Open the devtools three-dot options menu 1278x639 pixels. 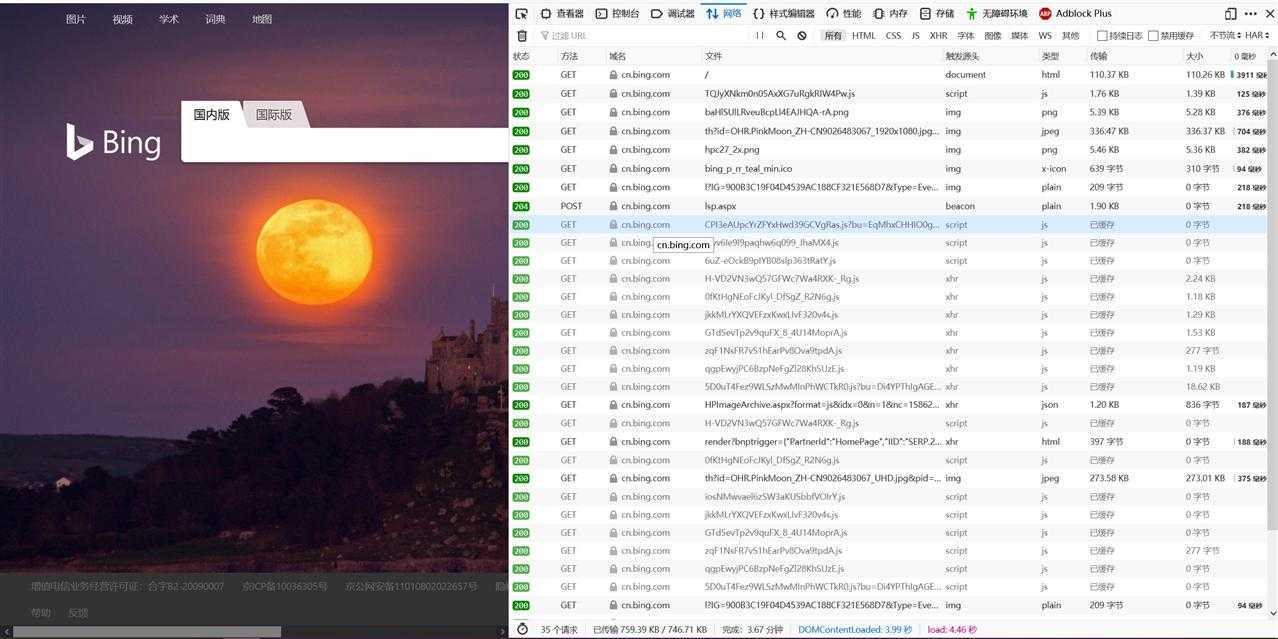click(1250, 14)
